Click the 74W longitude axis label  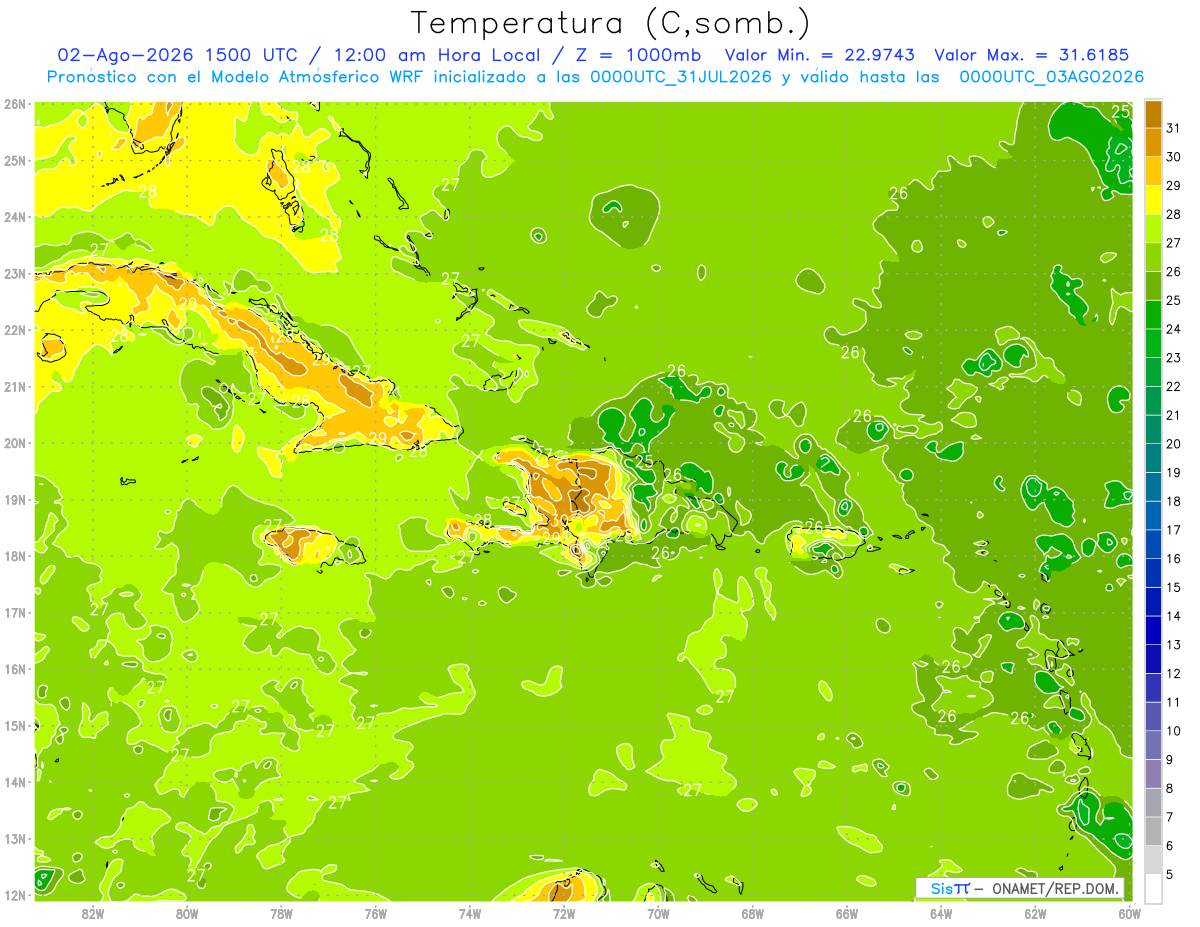469,913
